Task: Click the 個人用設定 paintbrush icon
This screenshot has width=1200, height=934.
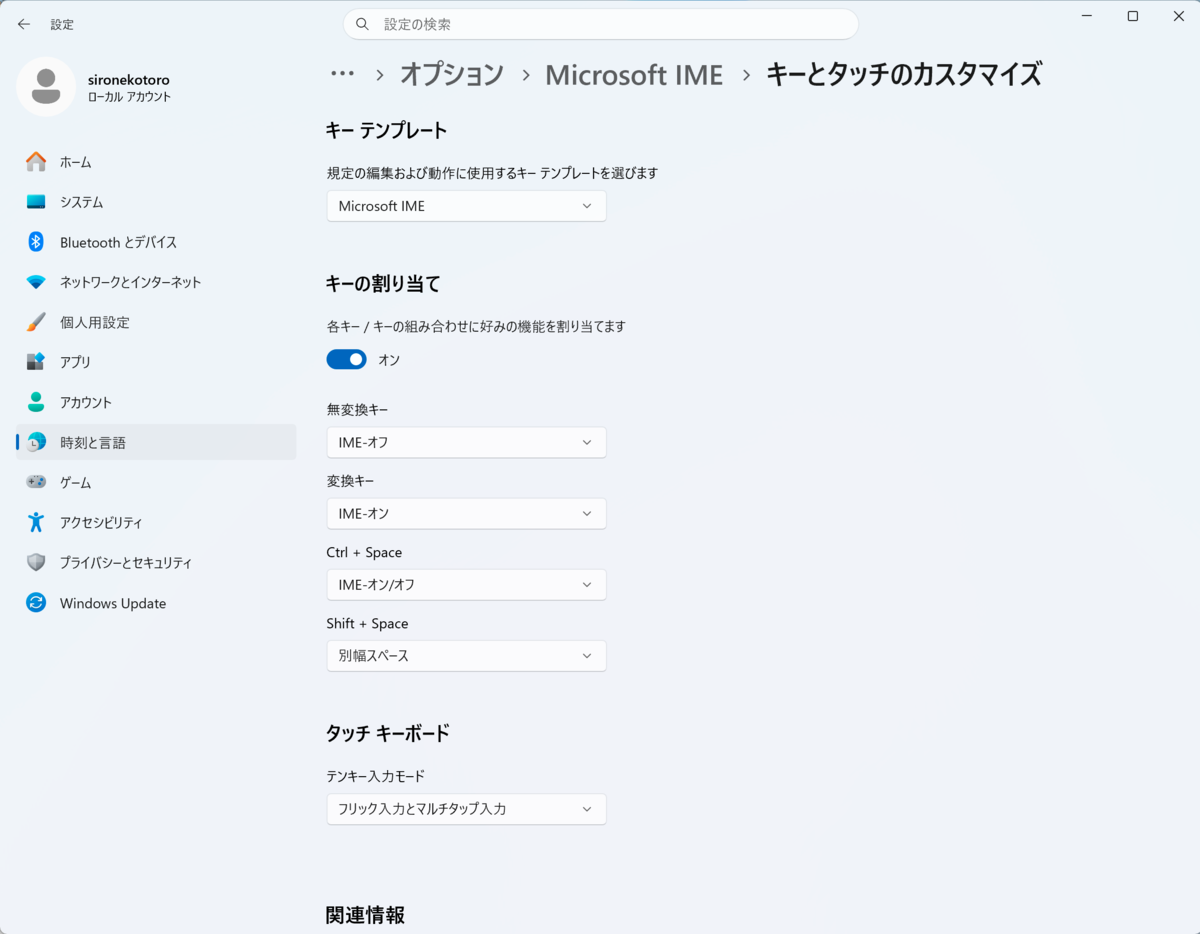Action: (x=36, y=322)
